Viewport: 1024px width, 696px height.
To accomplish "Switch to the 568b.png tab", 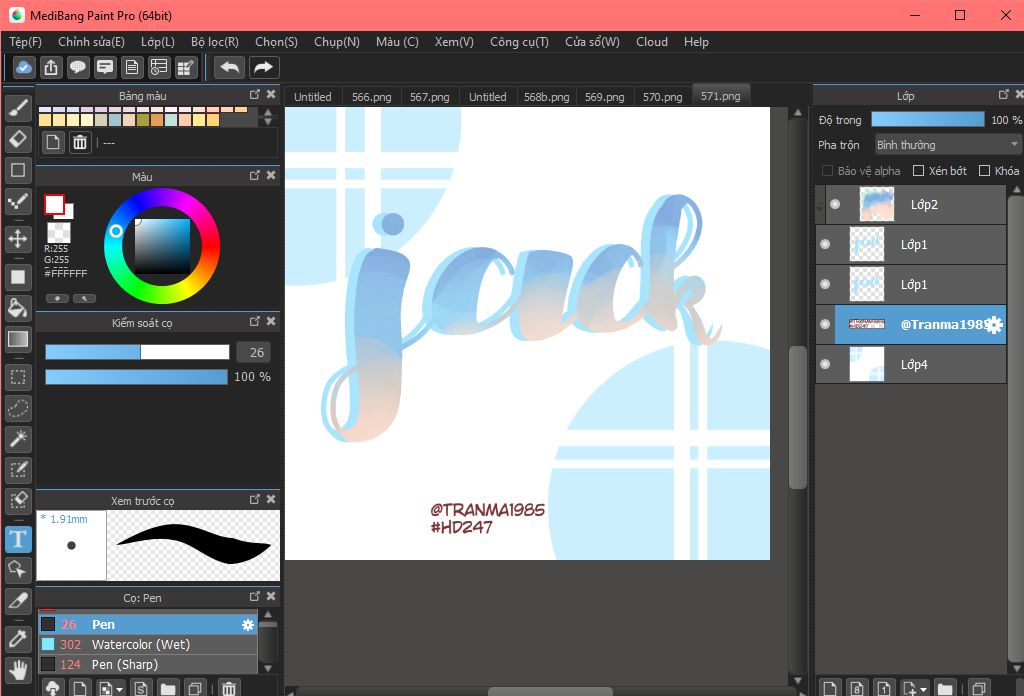I will pyautogui.click(x=547, y=97).
